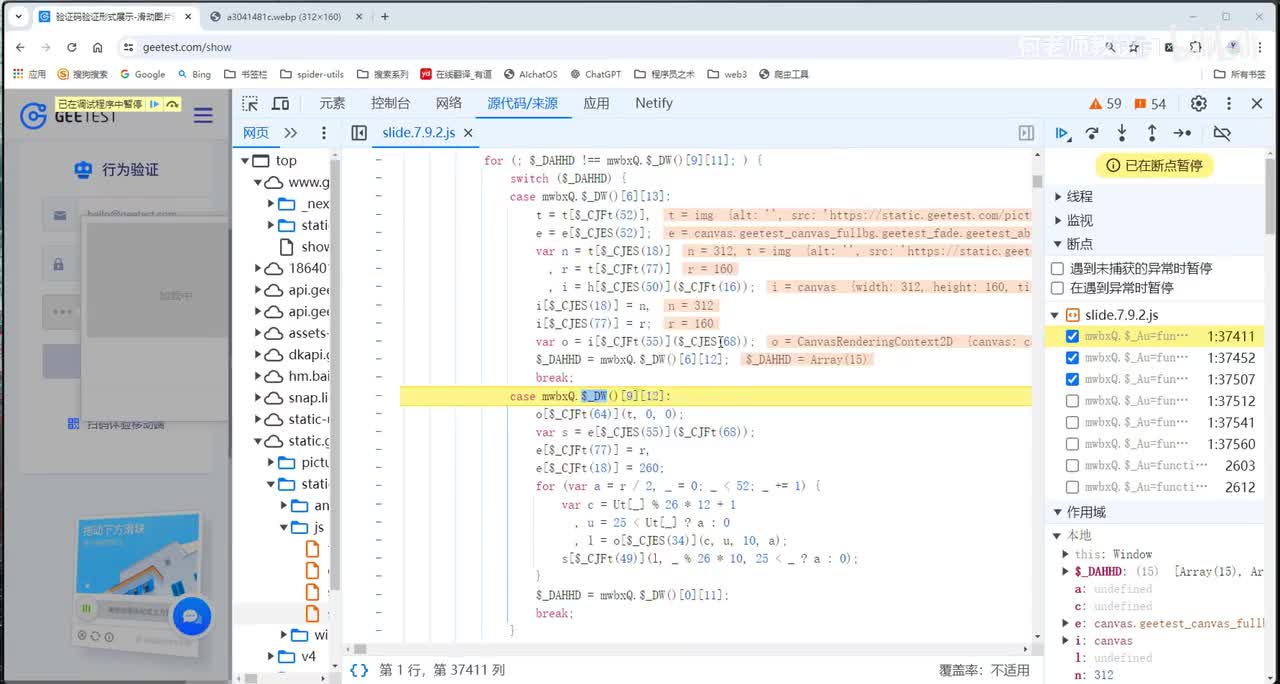Collapse slide.7.9.2.js breakpoint group
Screen dimensions: 1280x684
1056,315
